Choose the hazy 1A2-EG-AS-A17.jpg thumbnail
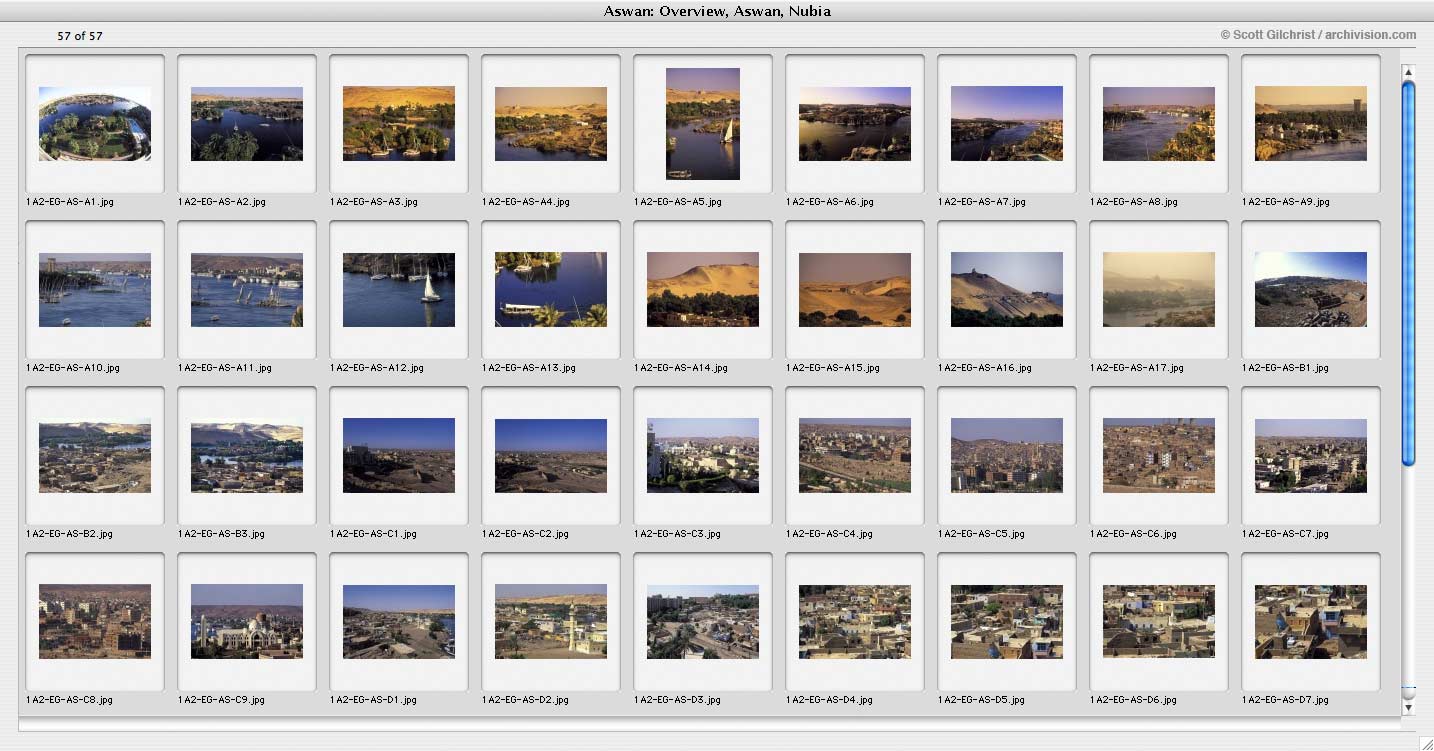This screenshot has width=1434, height=751. 1159,290
